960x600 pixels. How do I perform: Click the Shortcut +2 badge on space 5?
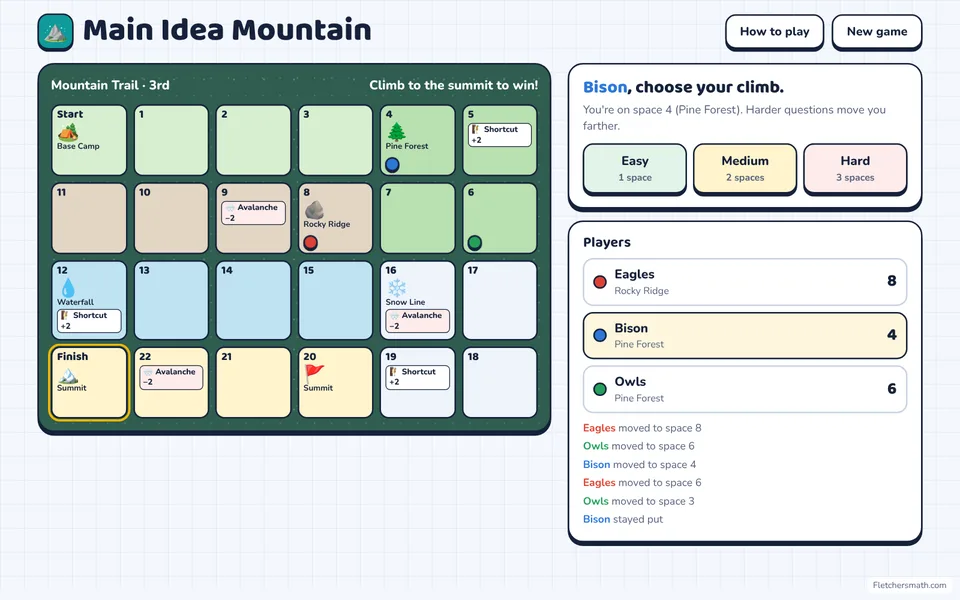[500, 135]
